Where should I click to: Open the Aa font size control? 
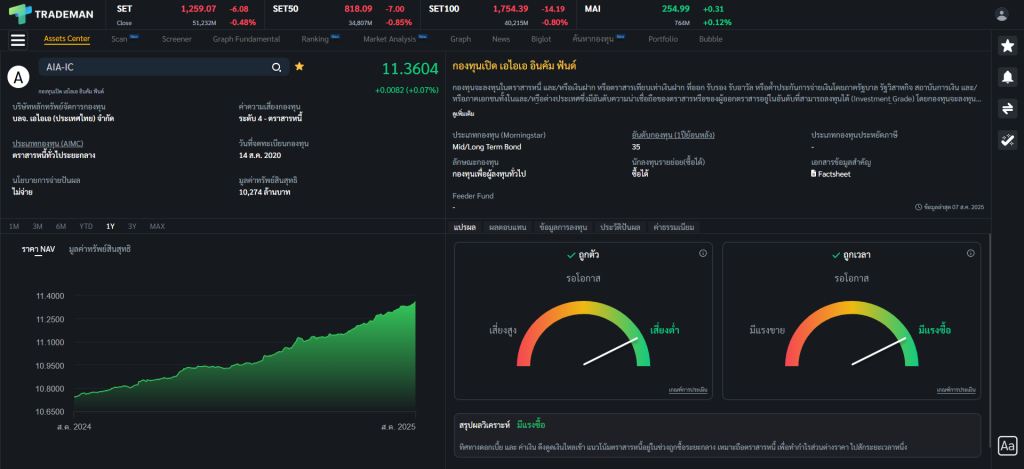coord(1007,446)
